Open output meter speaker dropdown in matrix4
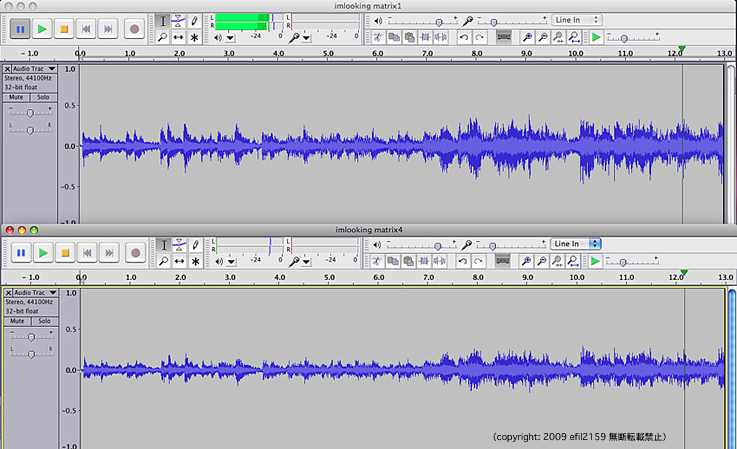The image size is (737, 449). pyautogui.click(x=232, y=261)
